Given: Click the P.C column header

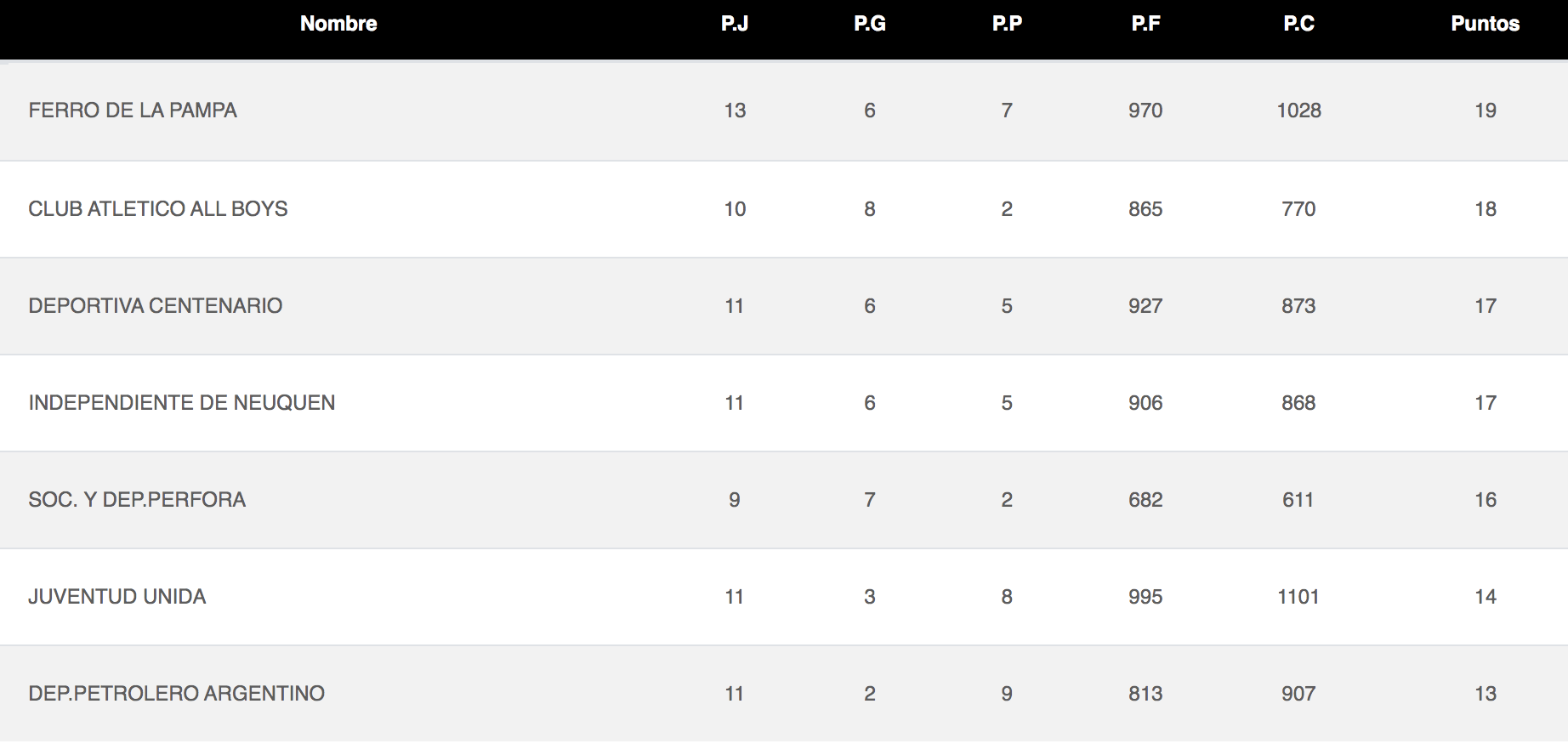Looking at the screenshot, I should tap(1298, 24).
